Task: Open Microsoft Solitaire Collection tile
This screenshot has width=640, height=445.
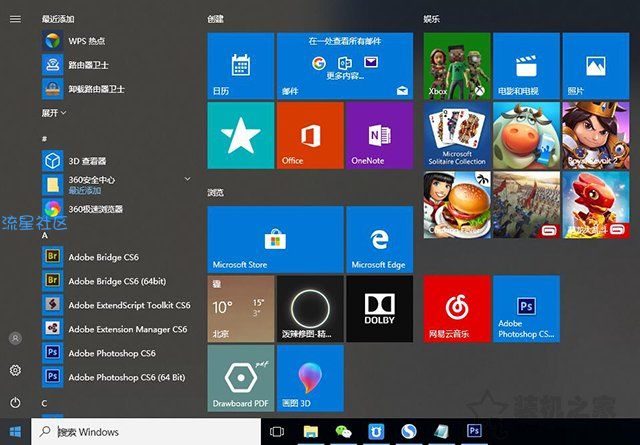Action: [x=457, y=135]
